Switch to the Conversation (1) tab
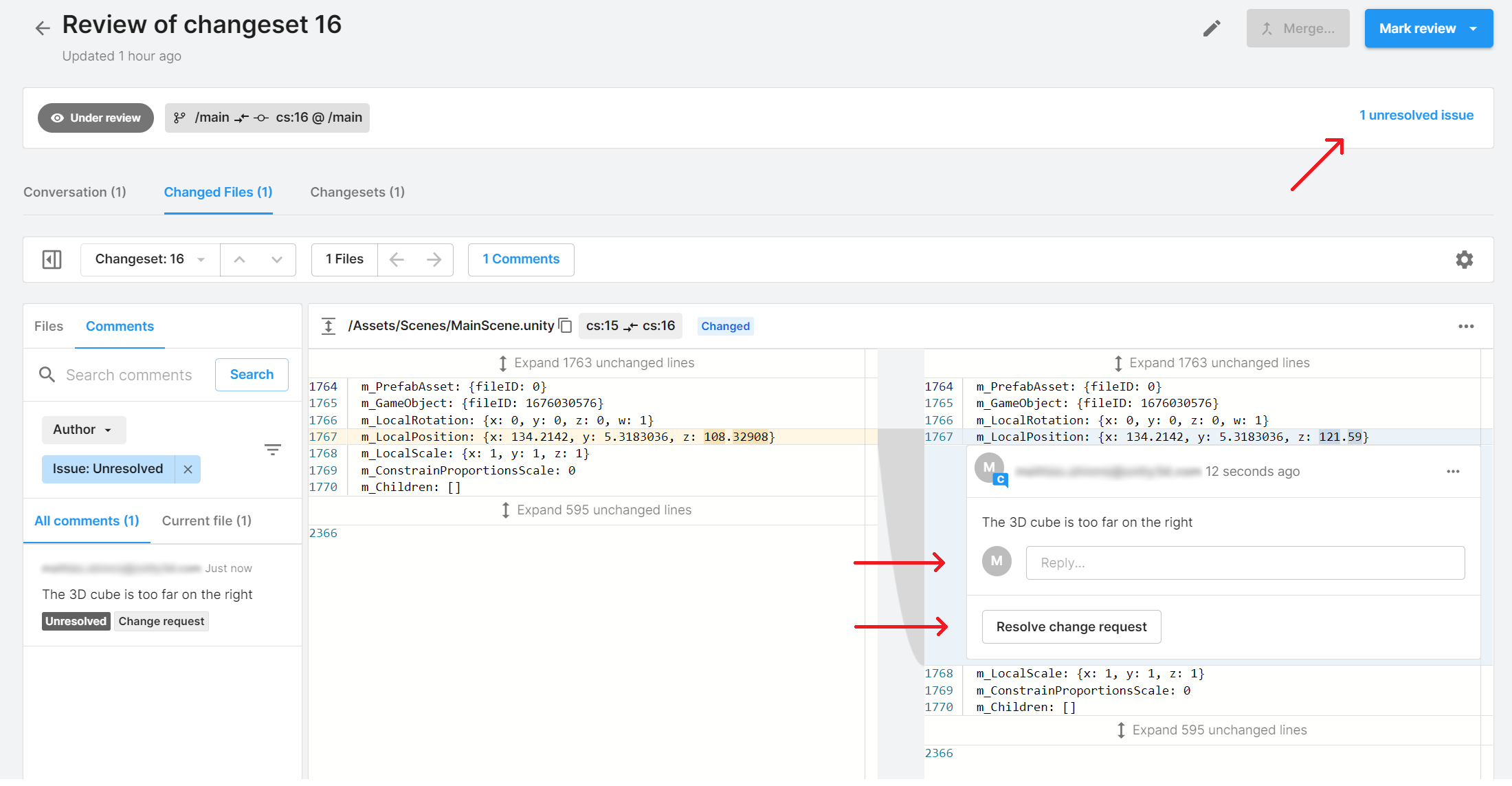The height and width of the screenshot is (786, 1512). tap(75, 193)
